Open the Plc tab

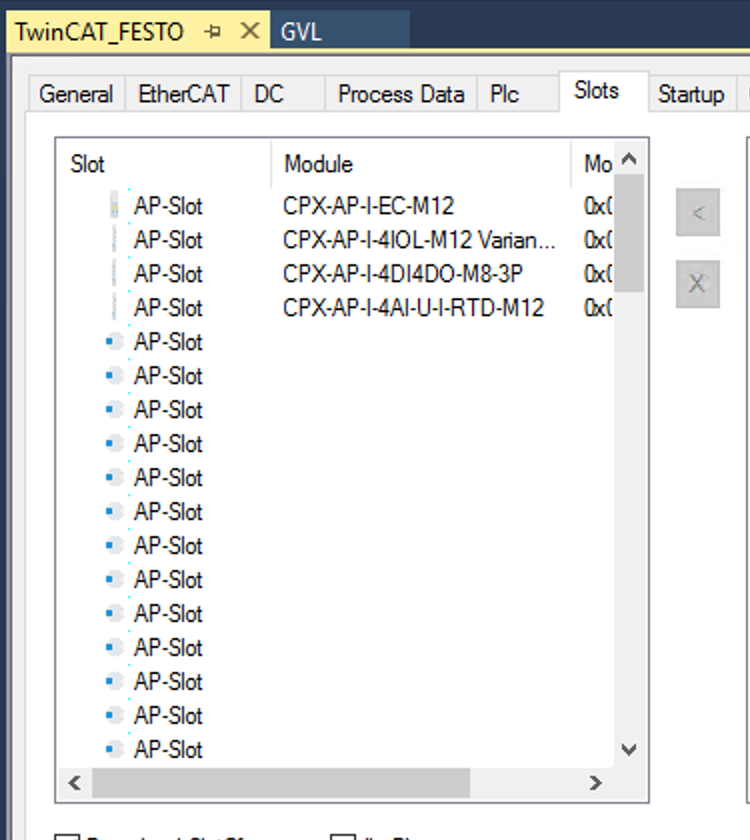(518, 94)
